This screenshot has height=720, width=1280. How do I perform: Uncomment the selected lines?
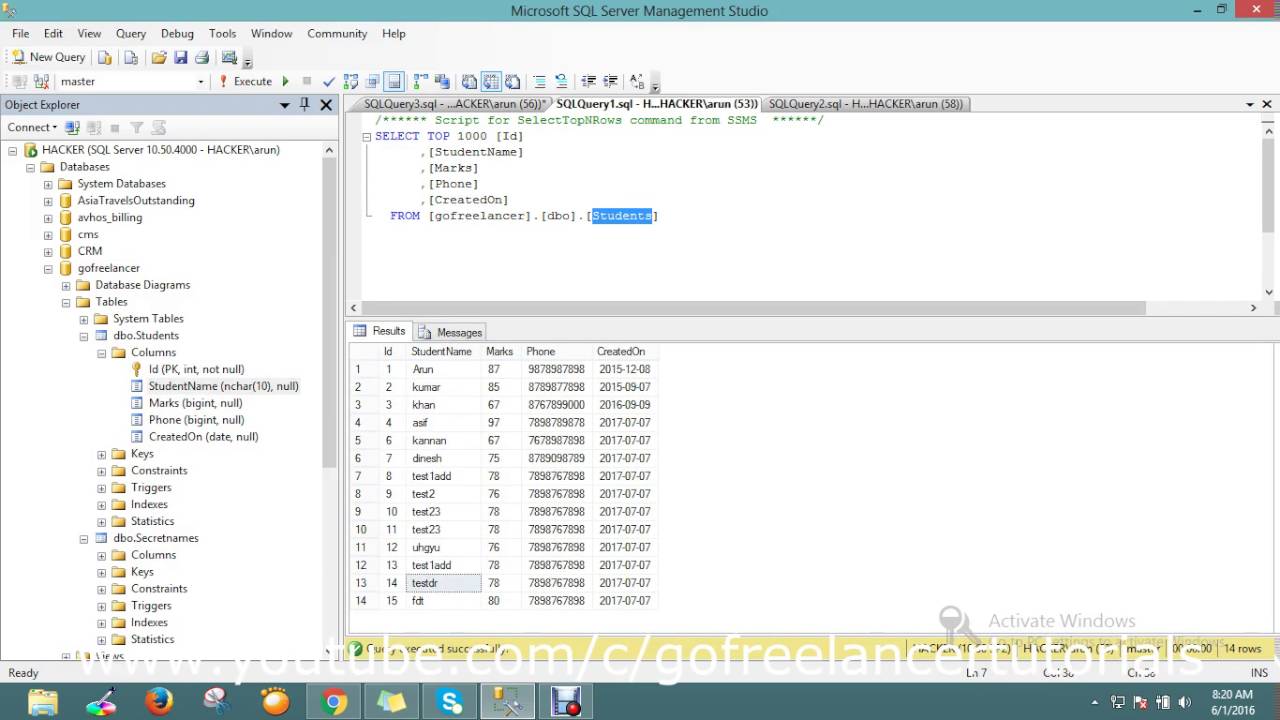[x=562, y=81]
